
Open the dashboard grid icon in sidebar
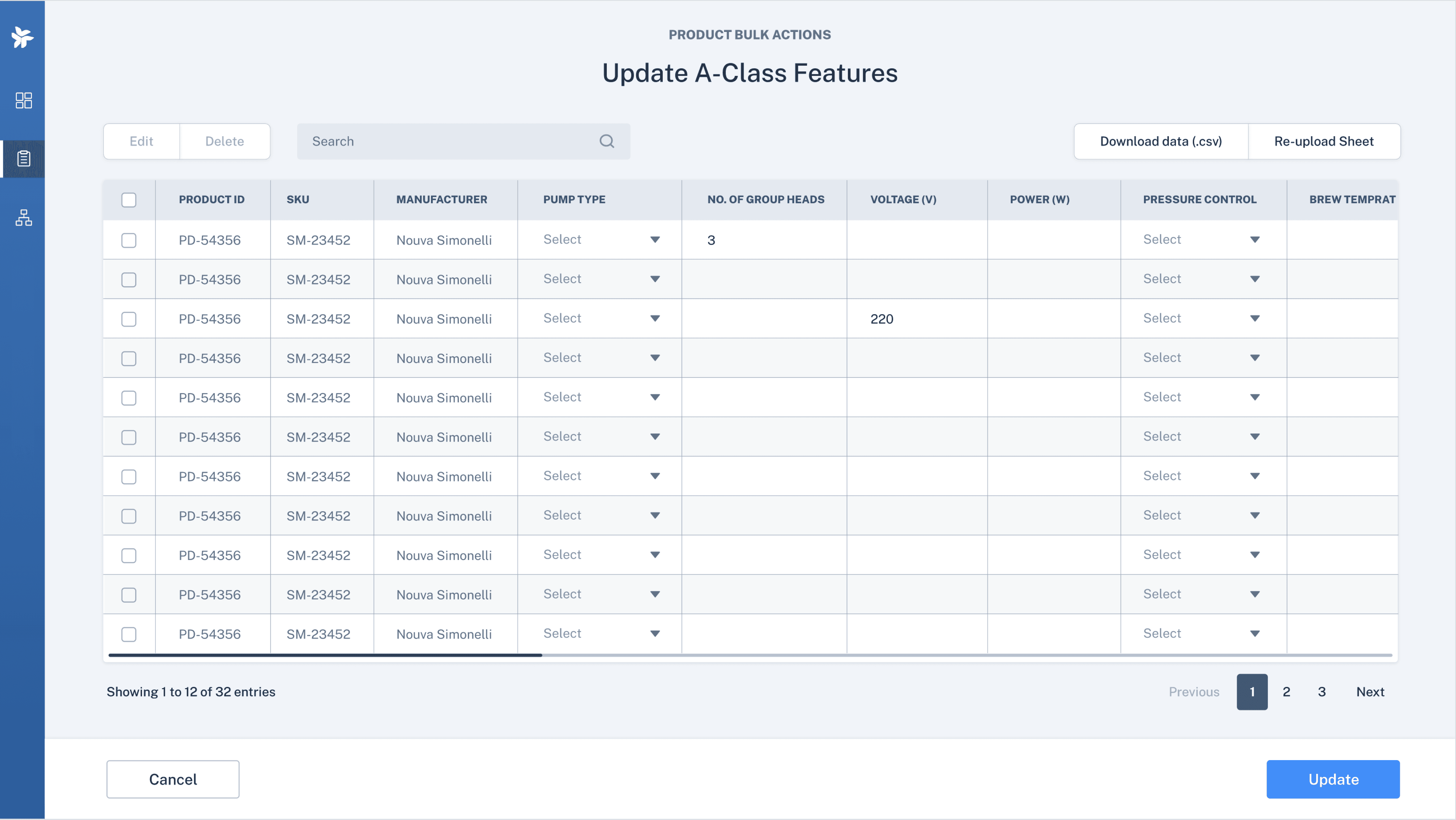[23, 101]
